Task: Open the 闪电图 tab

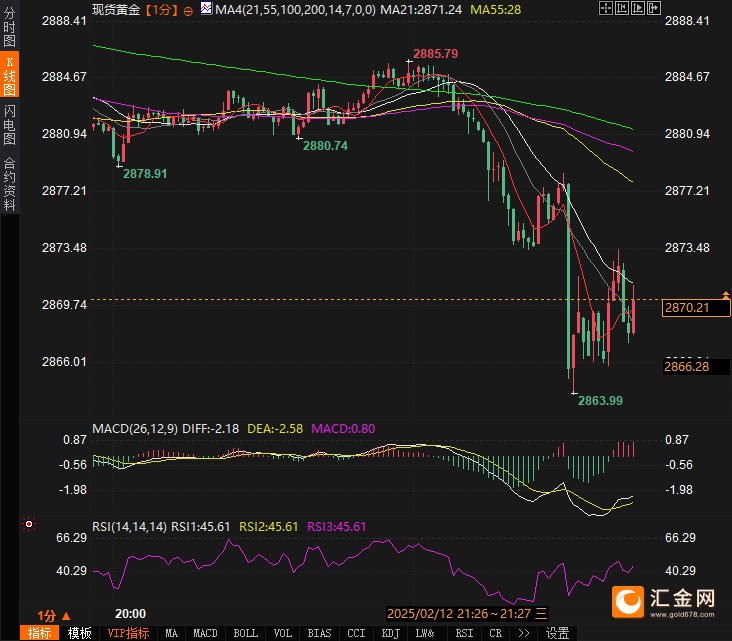Action: pyautogui.click(x=9, y=124)
